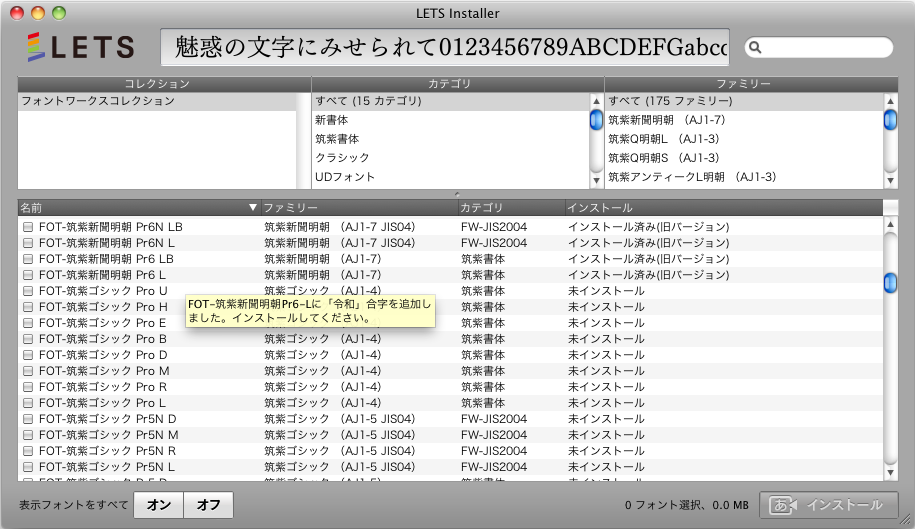Viewport: 915px width, 529px height.
Task: Click the カテゴリ list scrollbar thumb
Action: tap(596, 120)
